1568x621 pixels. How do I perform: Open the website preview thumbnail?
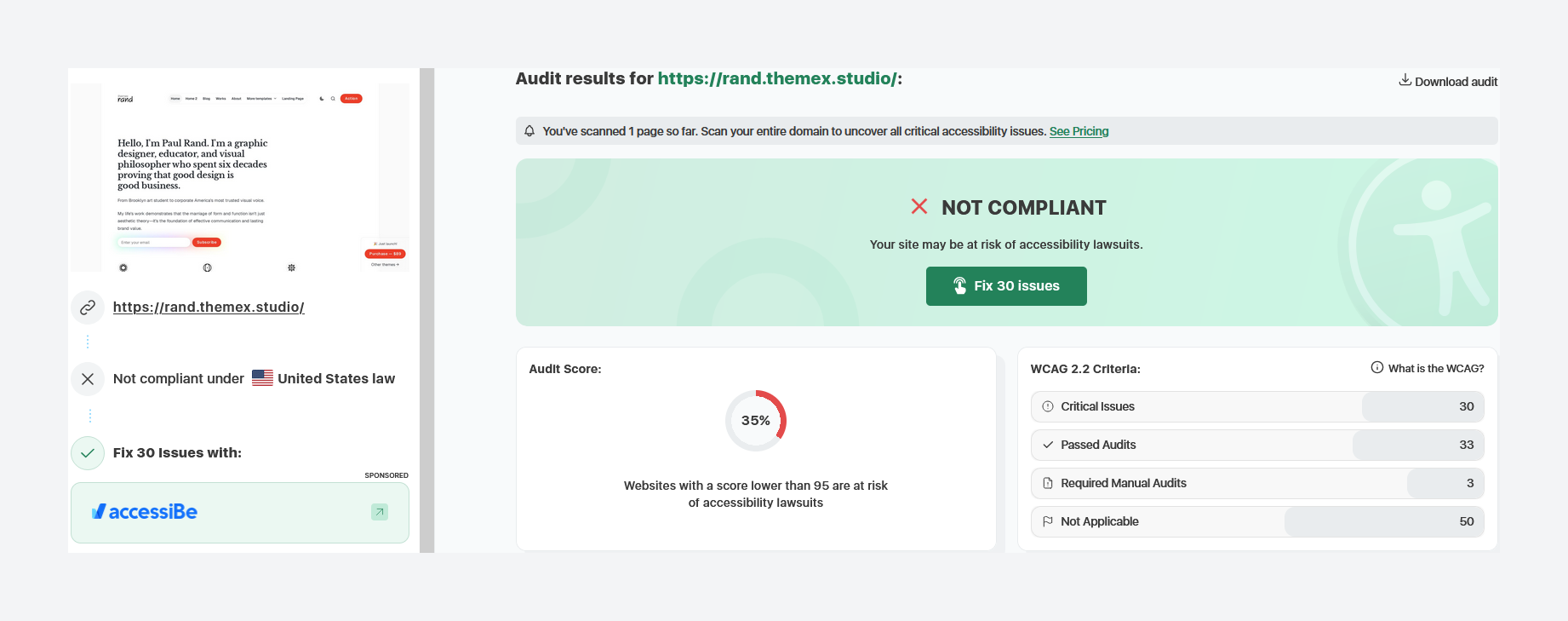tap(240, 177)
